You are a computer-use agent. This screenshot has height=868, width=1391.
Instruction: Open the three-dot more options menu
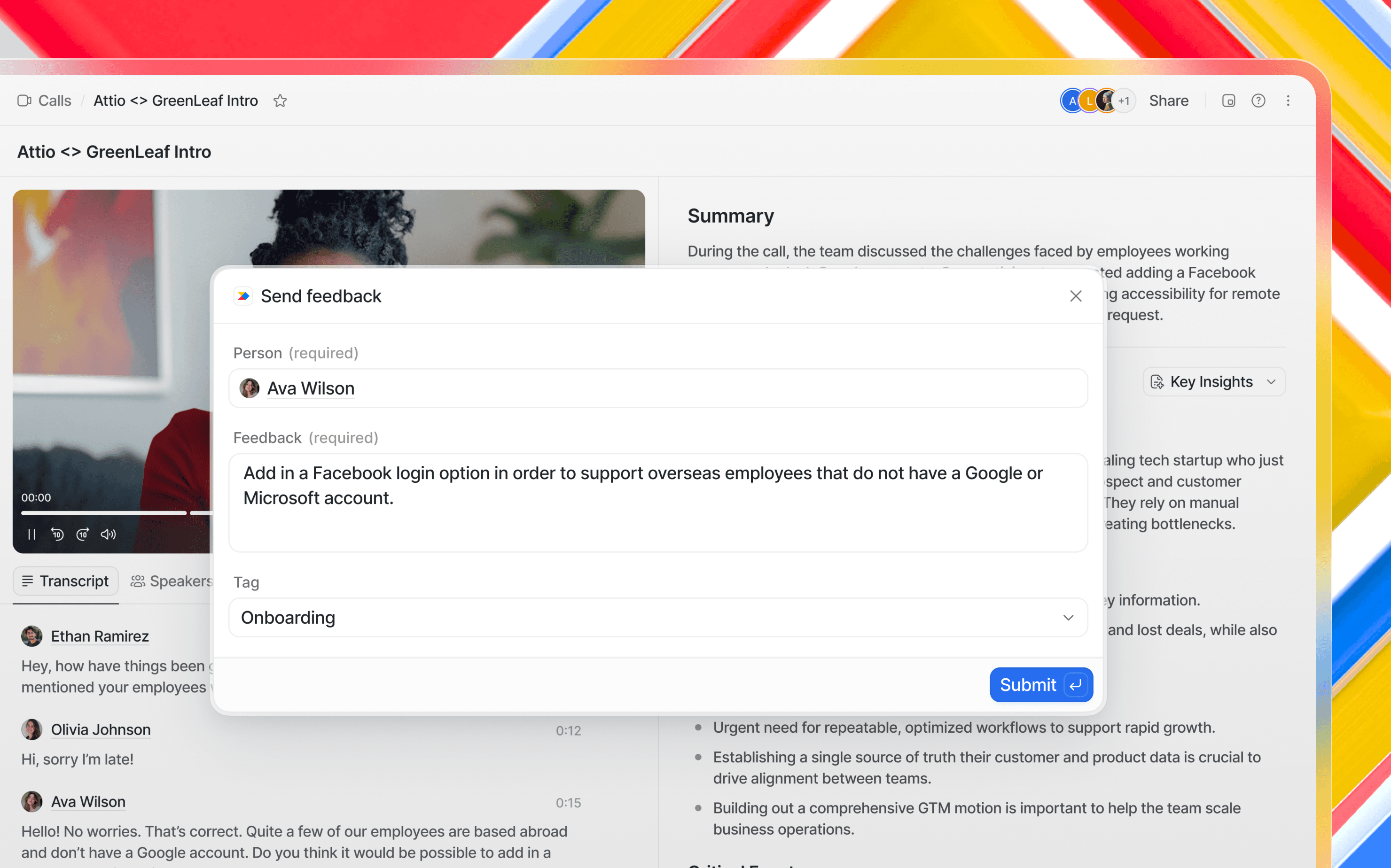pos(1288,101)
